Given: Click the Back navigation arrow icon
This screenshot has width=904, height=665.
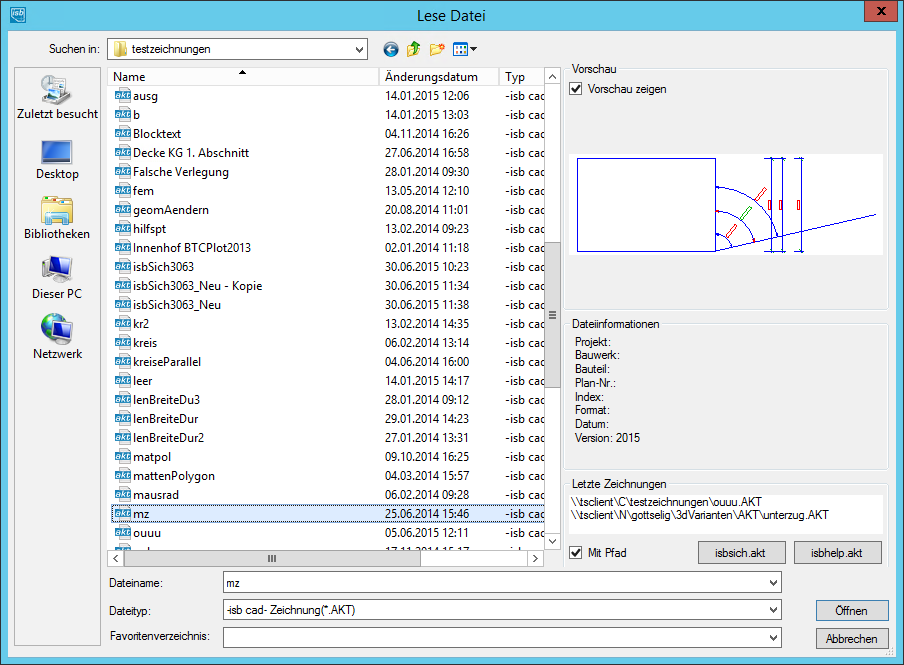Looking at the screenshot, I should pyautogui.click(x=390, y=49).
